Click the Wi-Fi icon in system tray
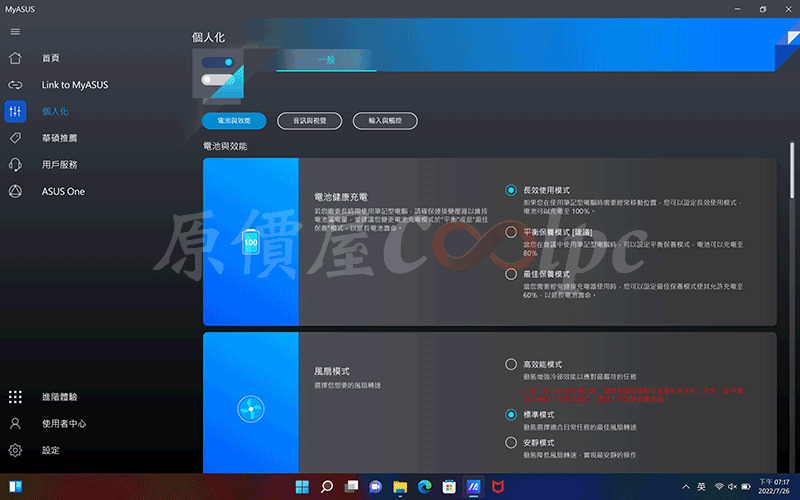This screenshot has height=500, width=800. pos(719,487)
